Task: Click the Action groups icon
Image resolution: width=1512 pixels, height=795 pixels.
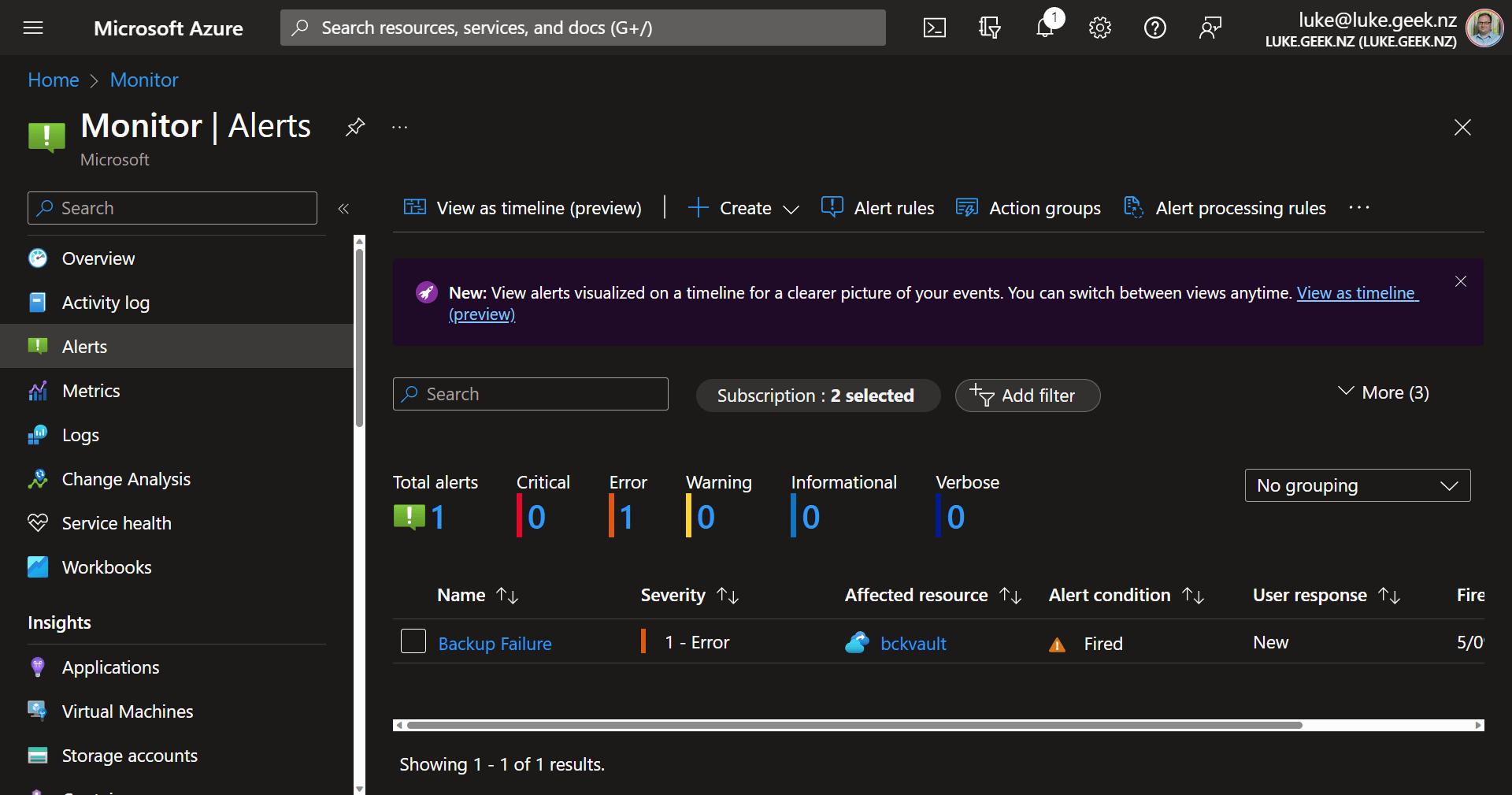Action: [x=967, y=207]
